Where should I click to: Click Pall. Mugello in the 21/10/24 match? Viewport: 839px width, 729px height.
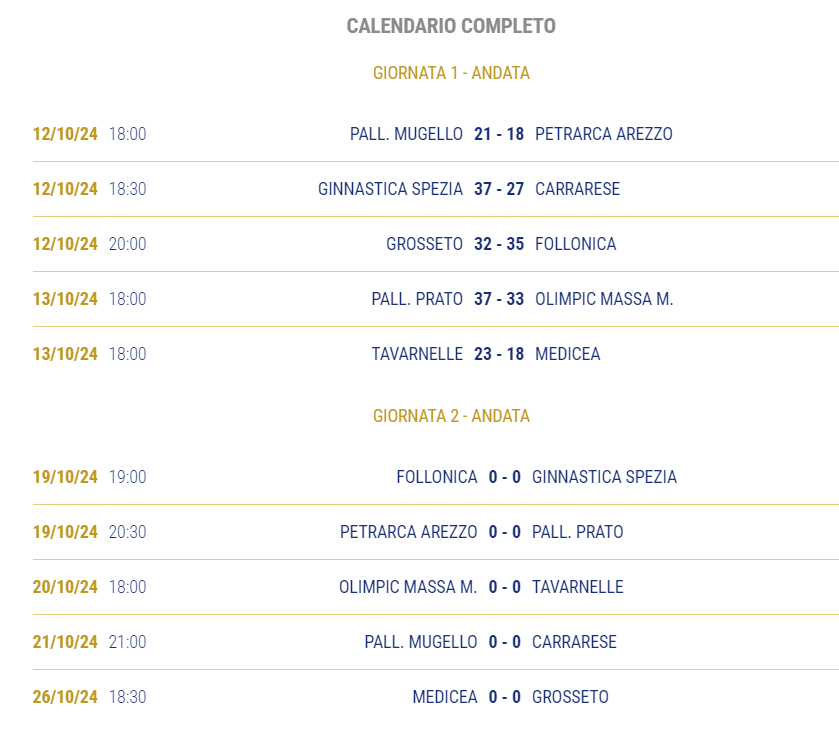pos(421,642)
